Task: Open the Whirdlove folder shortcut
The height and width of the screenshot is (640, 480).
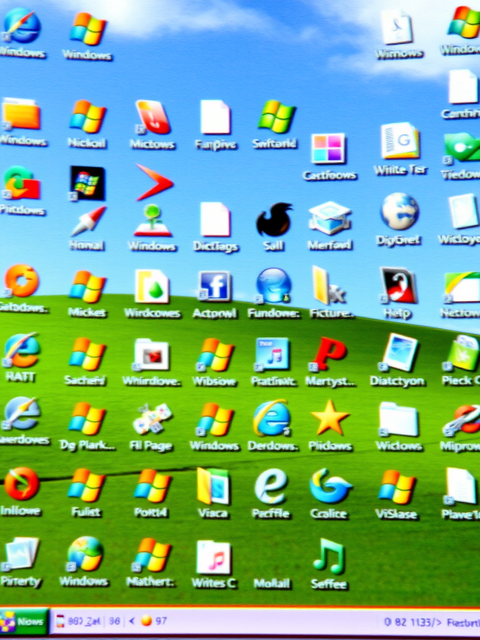Action: click(x=151, y=355)
